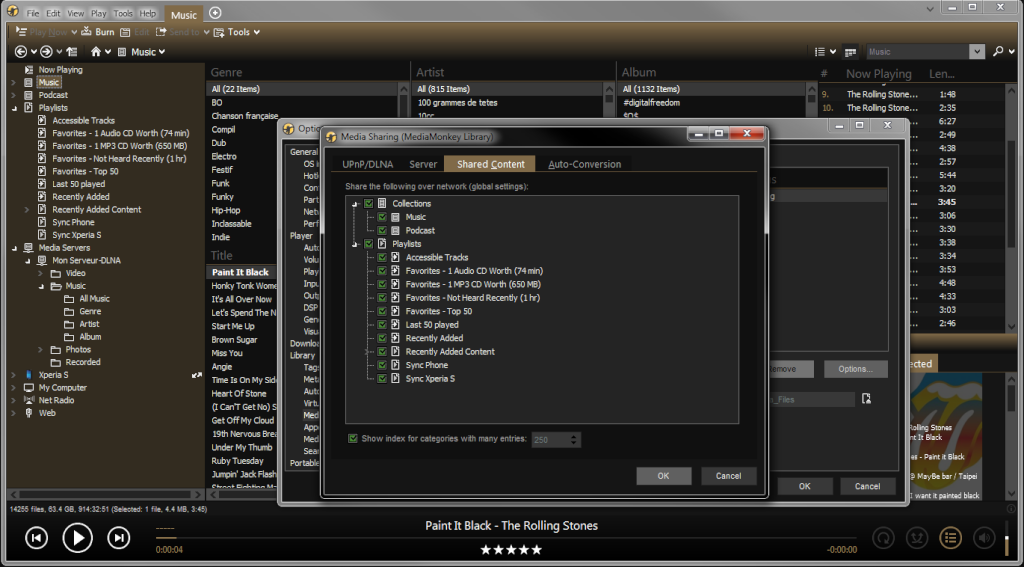This screenshot has width=1024, height=567.
Task: Switch to the UPnP/DLNA tab
Action: click(368, 164)
